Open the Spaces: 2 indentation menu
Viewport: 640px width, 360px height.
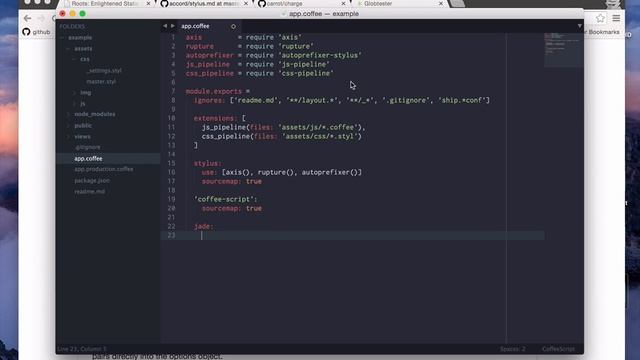pyautogui.click(x=513, y=349)
